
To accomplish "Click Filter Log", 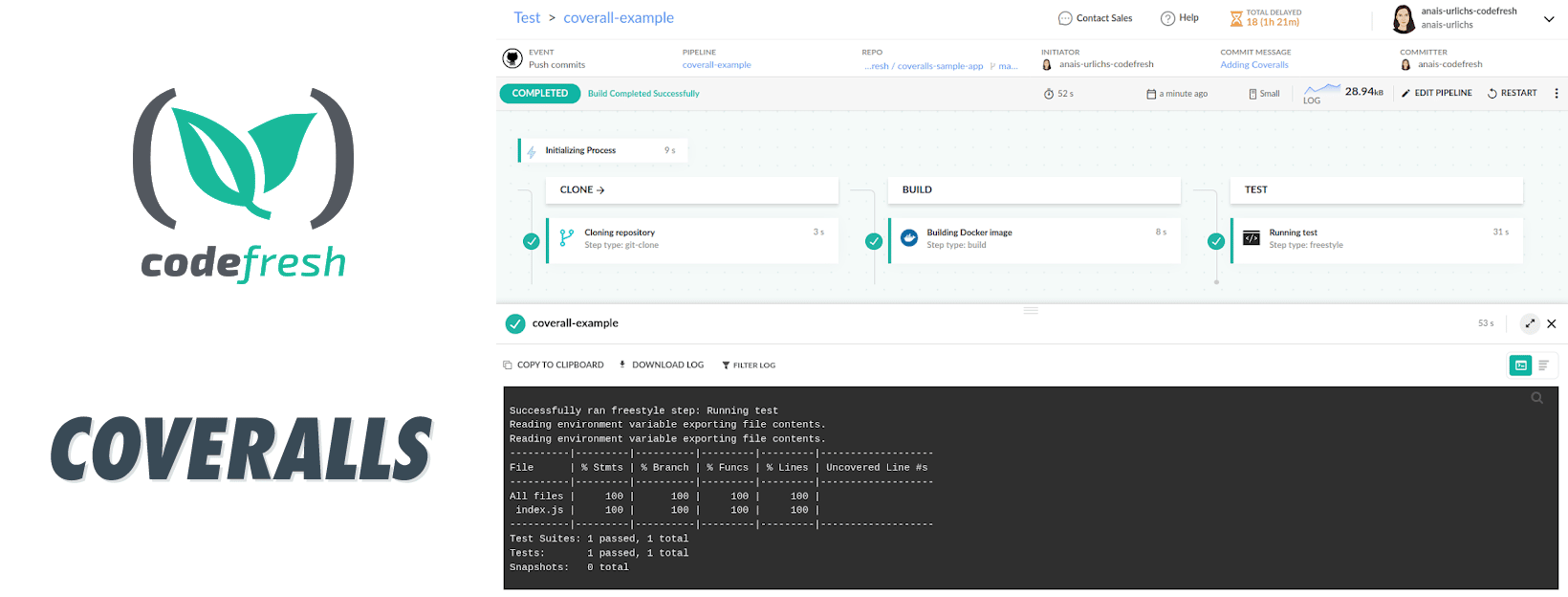I will [749, 365].
